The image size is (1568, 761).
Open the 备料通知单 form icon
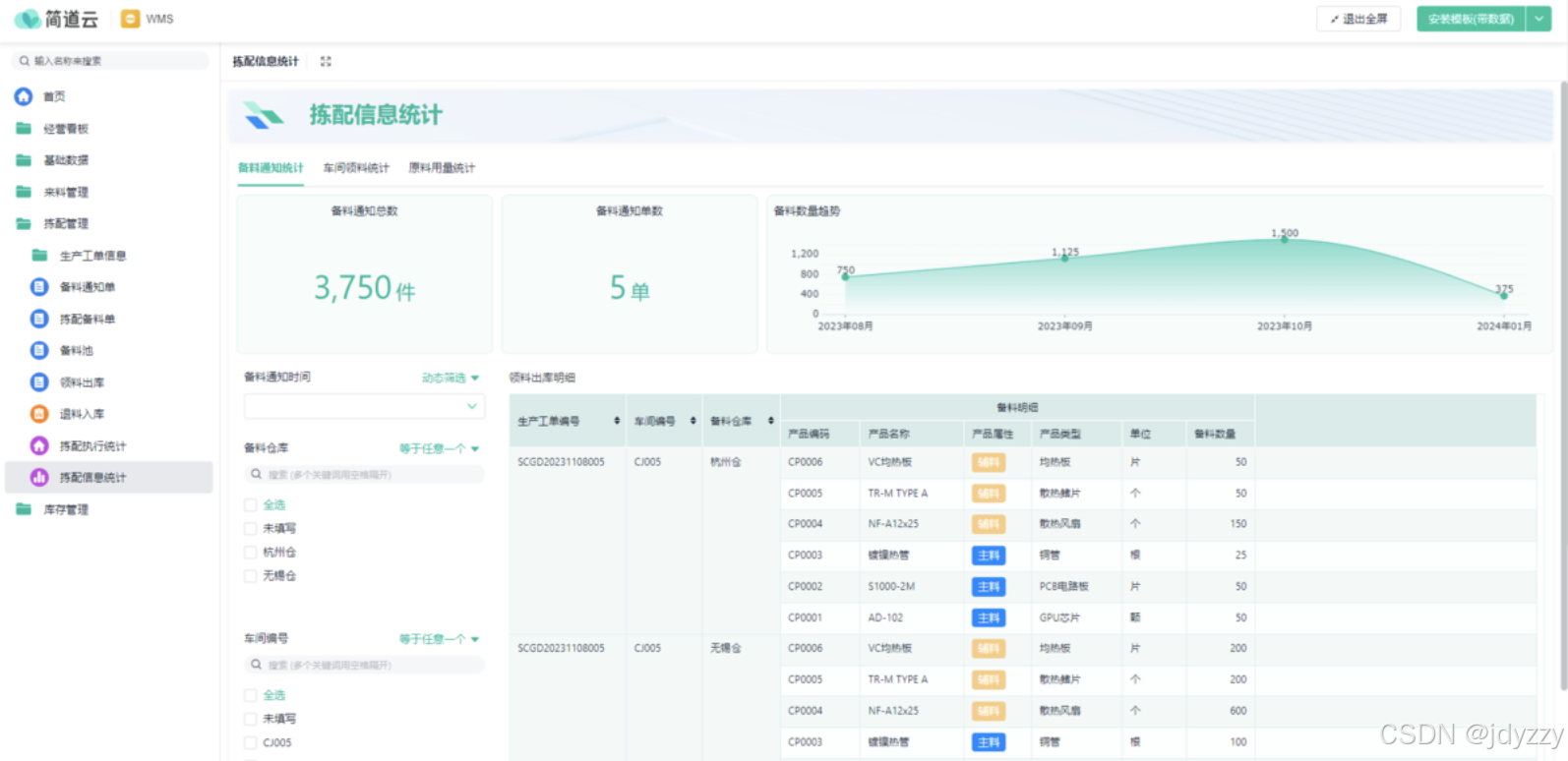pyautogui.click(x=39, y=287)
